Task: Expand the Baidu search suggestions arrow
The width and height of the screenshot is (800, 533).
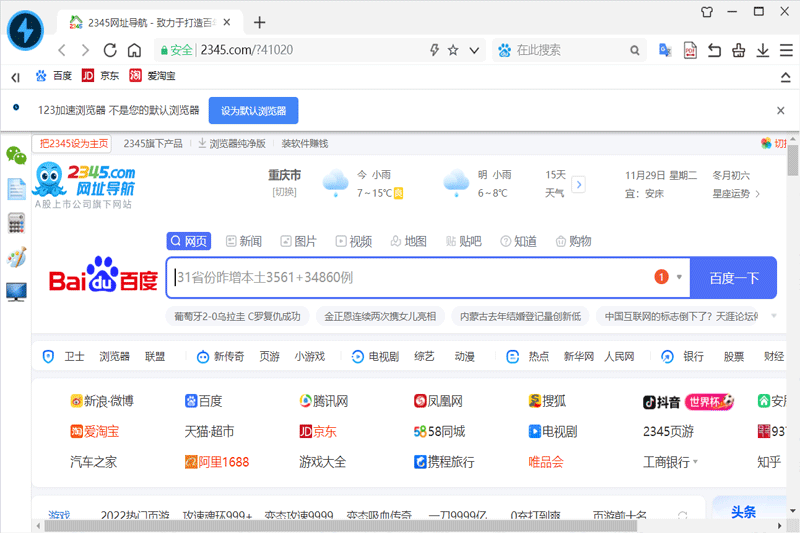Action: pyautogui.click(x=680, y=277)
